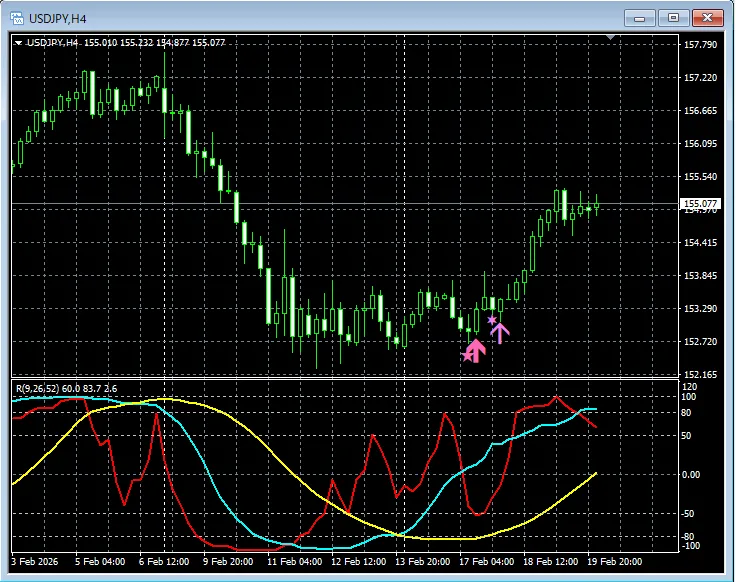Click the divider between chart and indicator
This screenshot has width=736, height=582.
[x=340, y=378]
